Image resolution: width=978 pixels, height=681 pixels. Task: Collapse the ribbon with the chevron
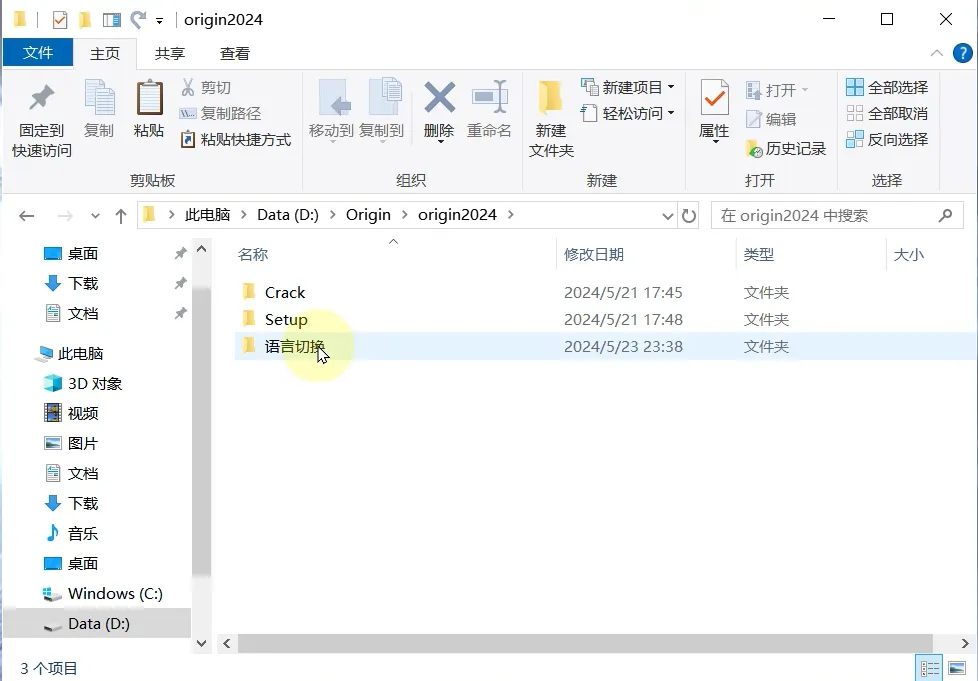click(x=936, y=53)
